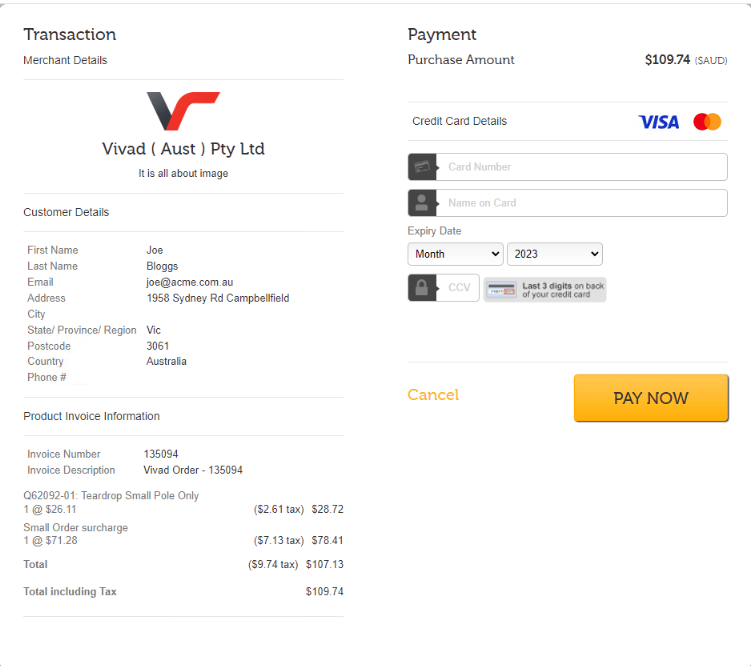
Task: Click the person icon beside Name on Card
Action: pos(422,203)
